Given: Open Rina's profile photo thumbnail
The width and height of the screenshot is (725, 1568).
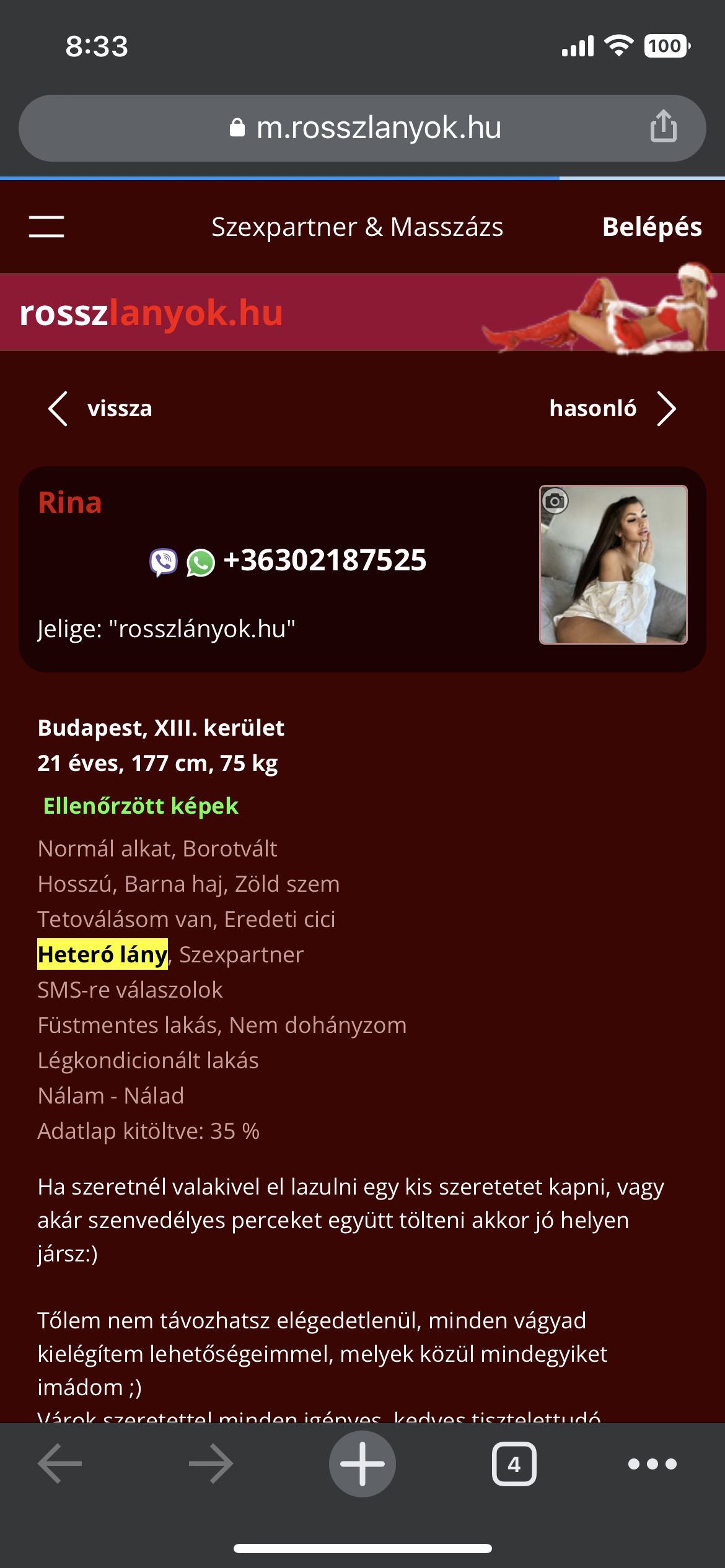Looking at the screenshot, I should [613, 565].
